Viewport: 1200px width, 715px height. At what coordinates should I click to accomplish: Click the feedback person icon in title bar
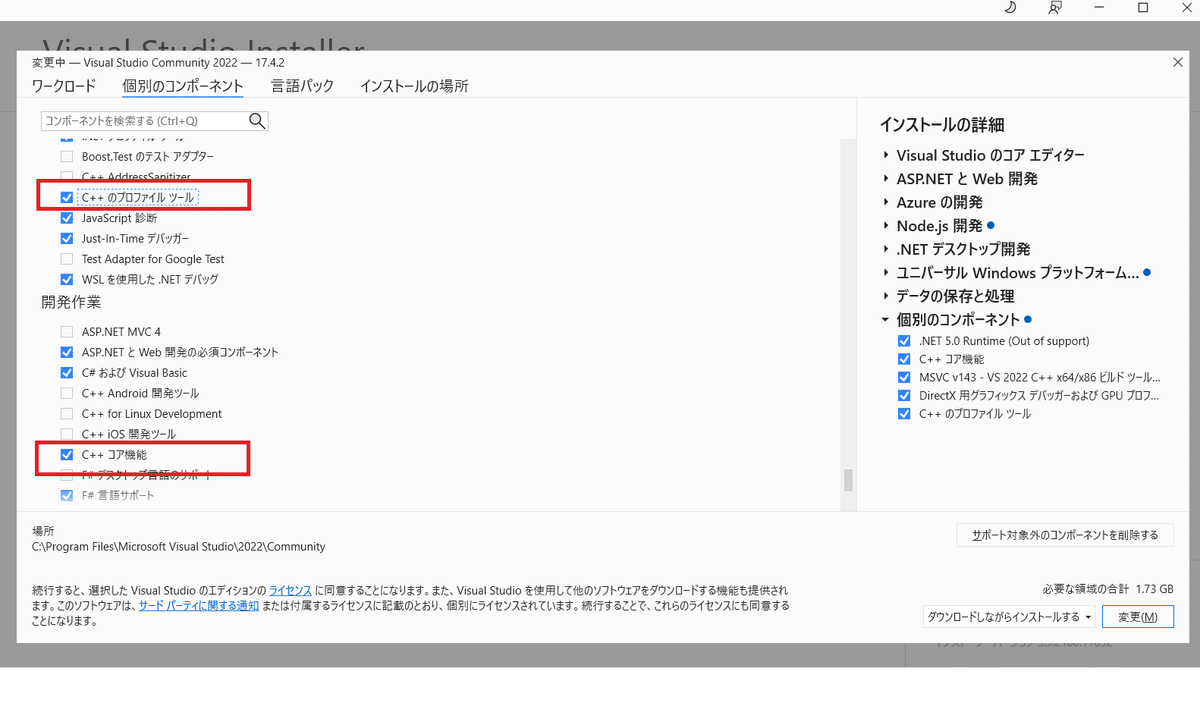point(1055,8)
